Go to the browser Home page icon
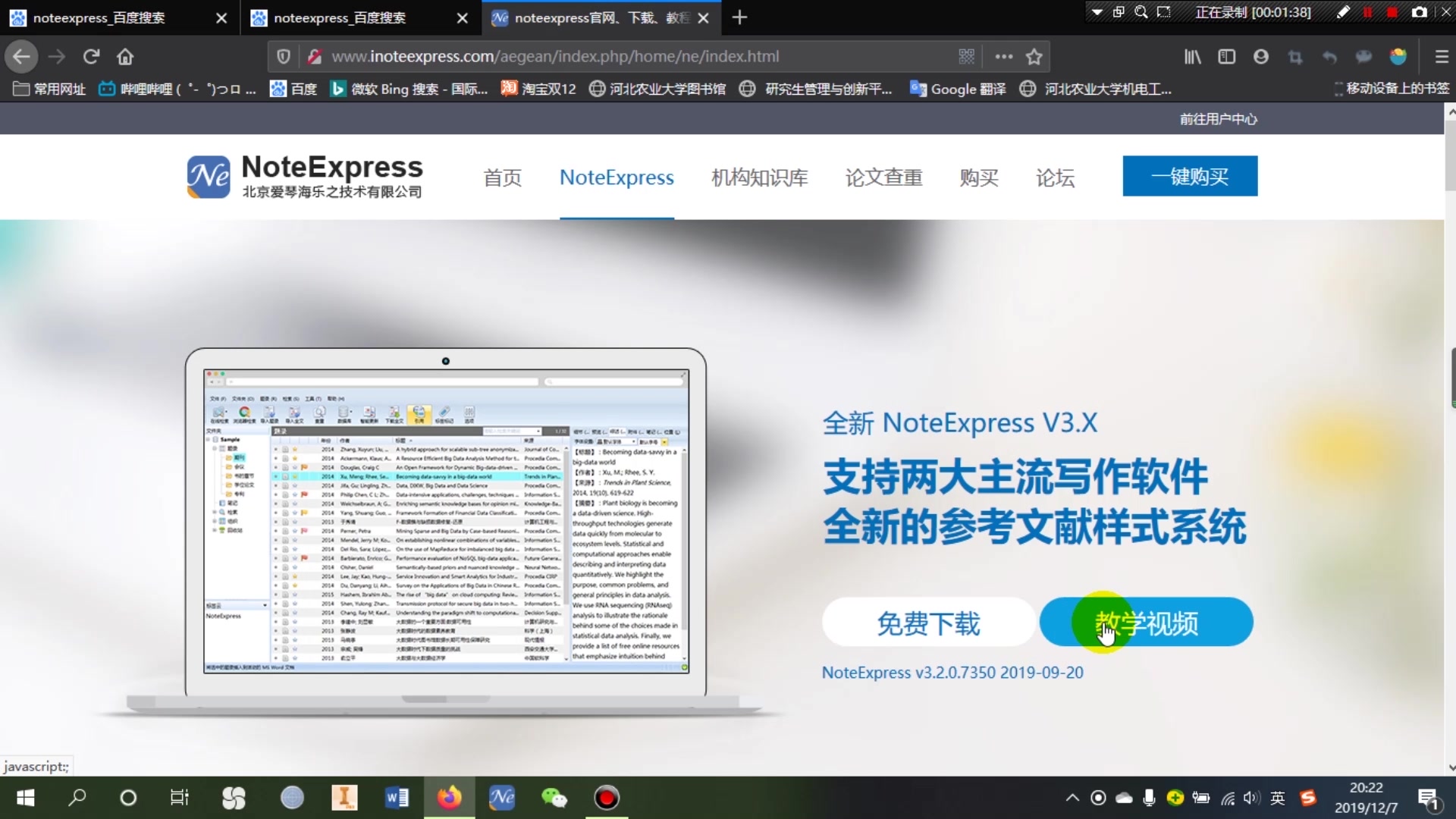This screenshot has height=819, width=1456. (x=125, y=56)
